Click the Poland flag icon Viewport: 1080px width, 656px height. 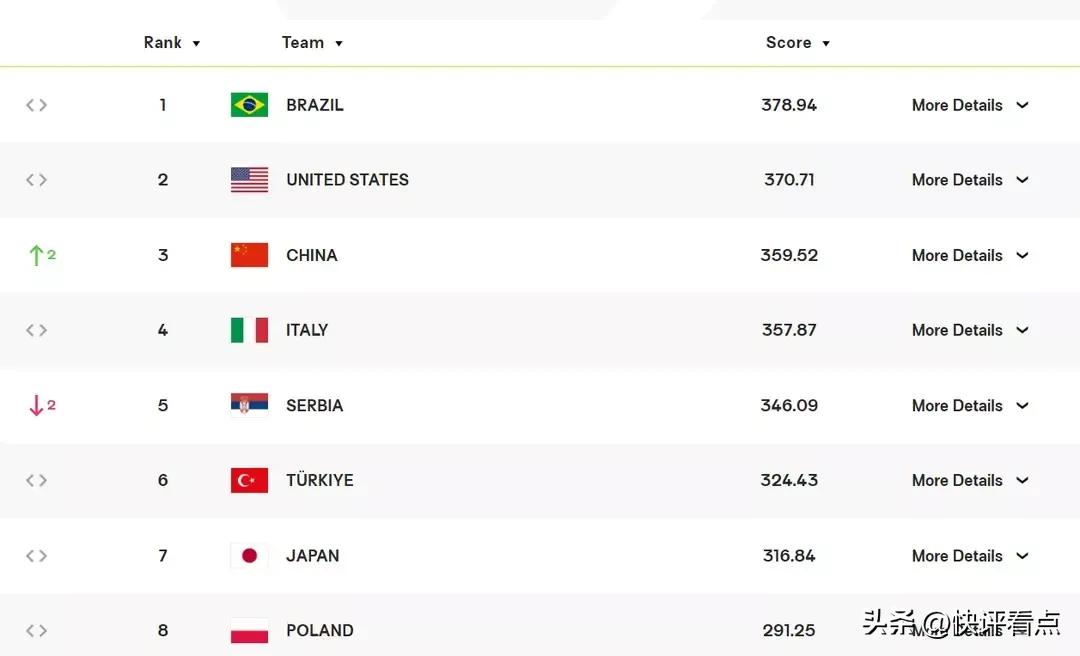coord(249,631)
